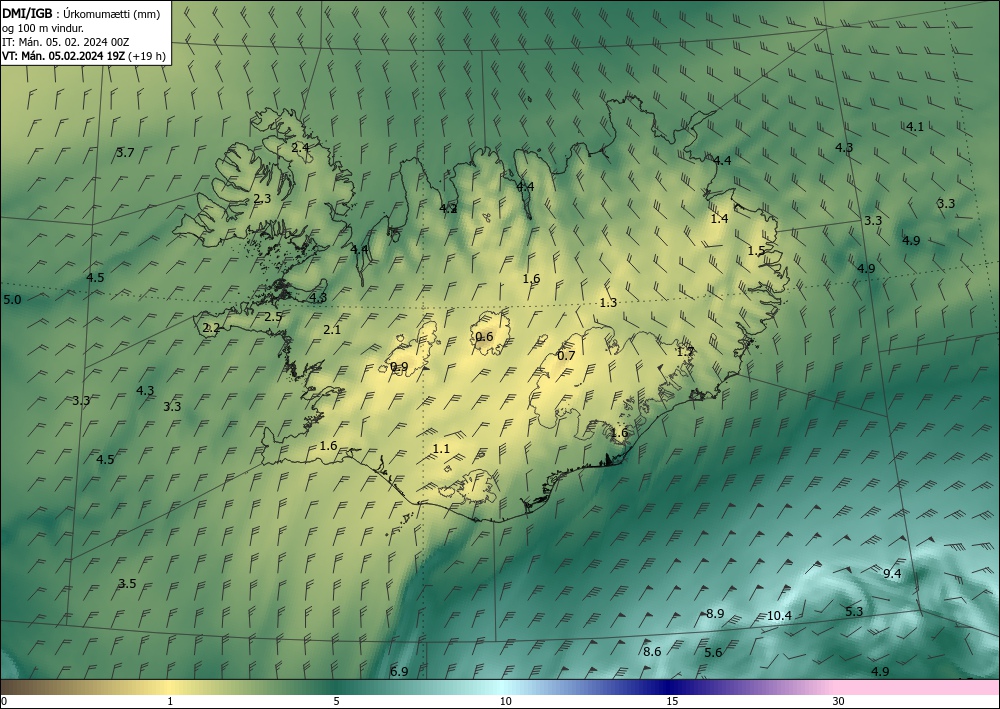
Task: Click the 10 tick label on color scale
Action: [505, 701]
